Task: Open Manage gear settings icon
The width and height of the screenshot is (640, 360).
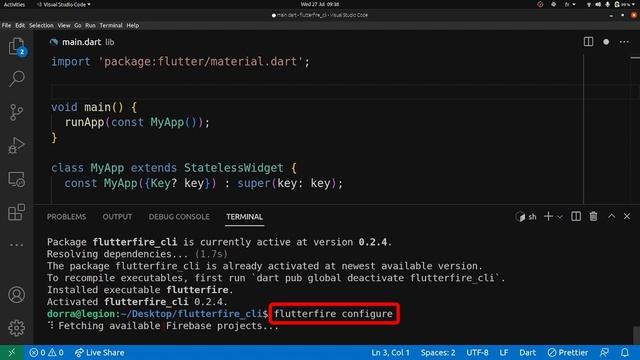Action: [16, 328]
